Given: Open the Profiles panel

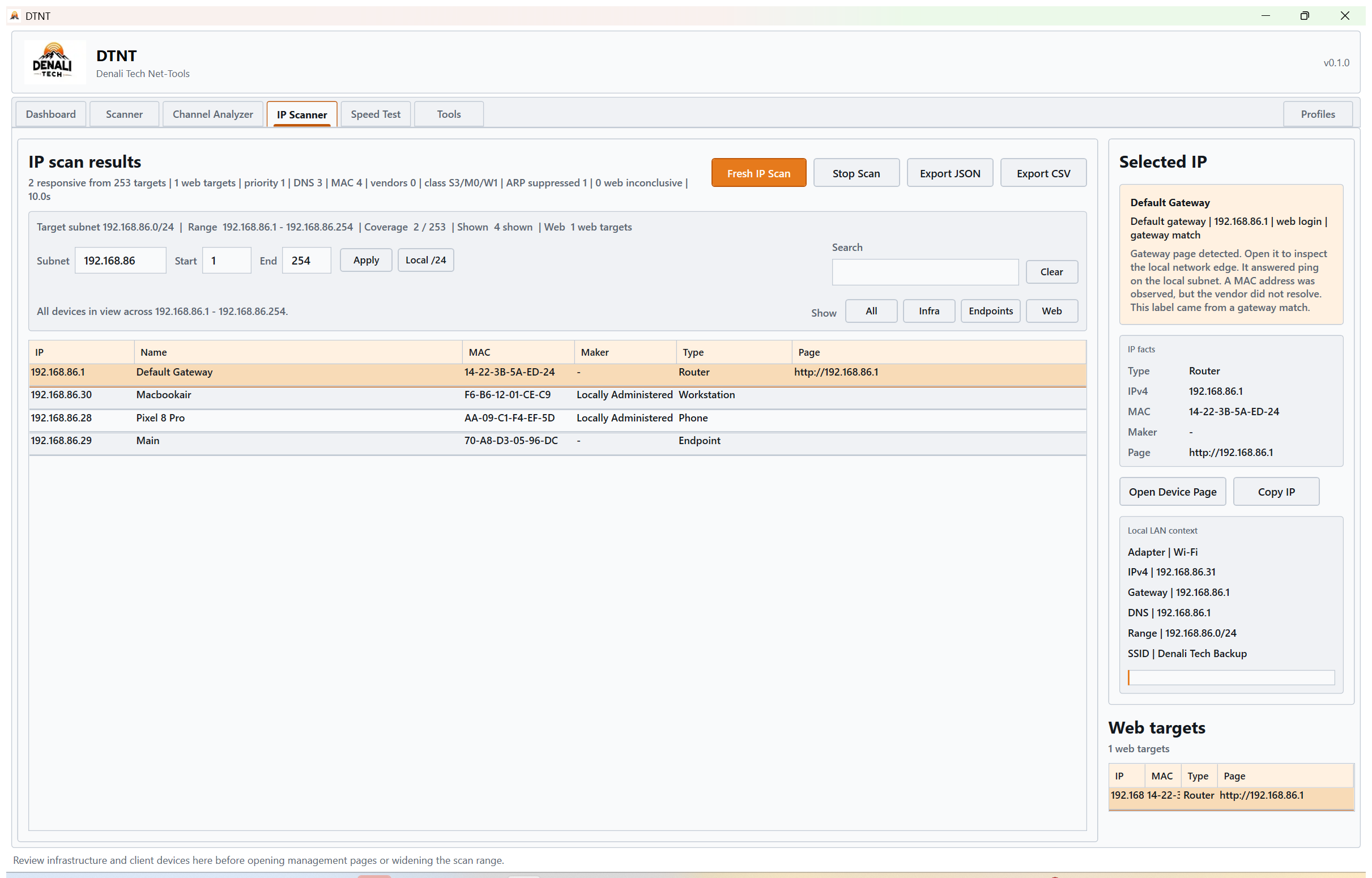Looking at the screenshot, I should pos(1317,114).
